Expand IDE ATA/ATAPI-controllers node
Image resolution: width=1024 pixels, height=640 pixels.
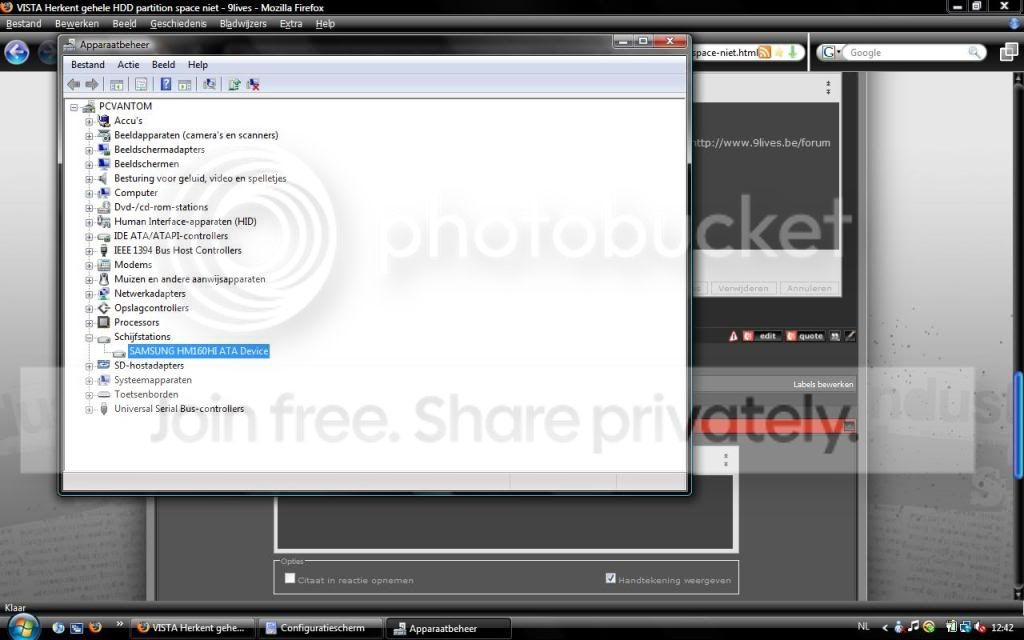[89, 236]
